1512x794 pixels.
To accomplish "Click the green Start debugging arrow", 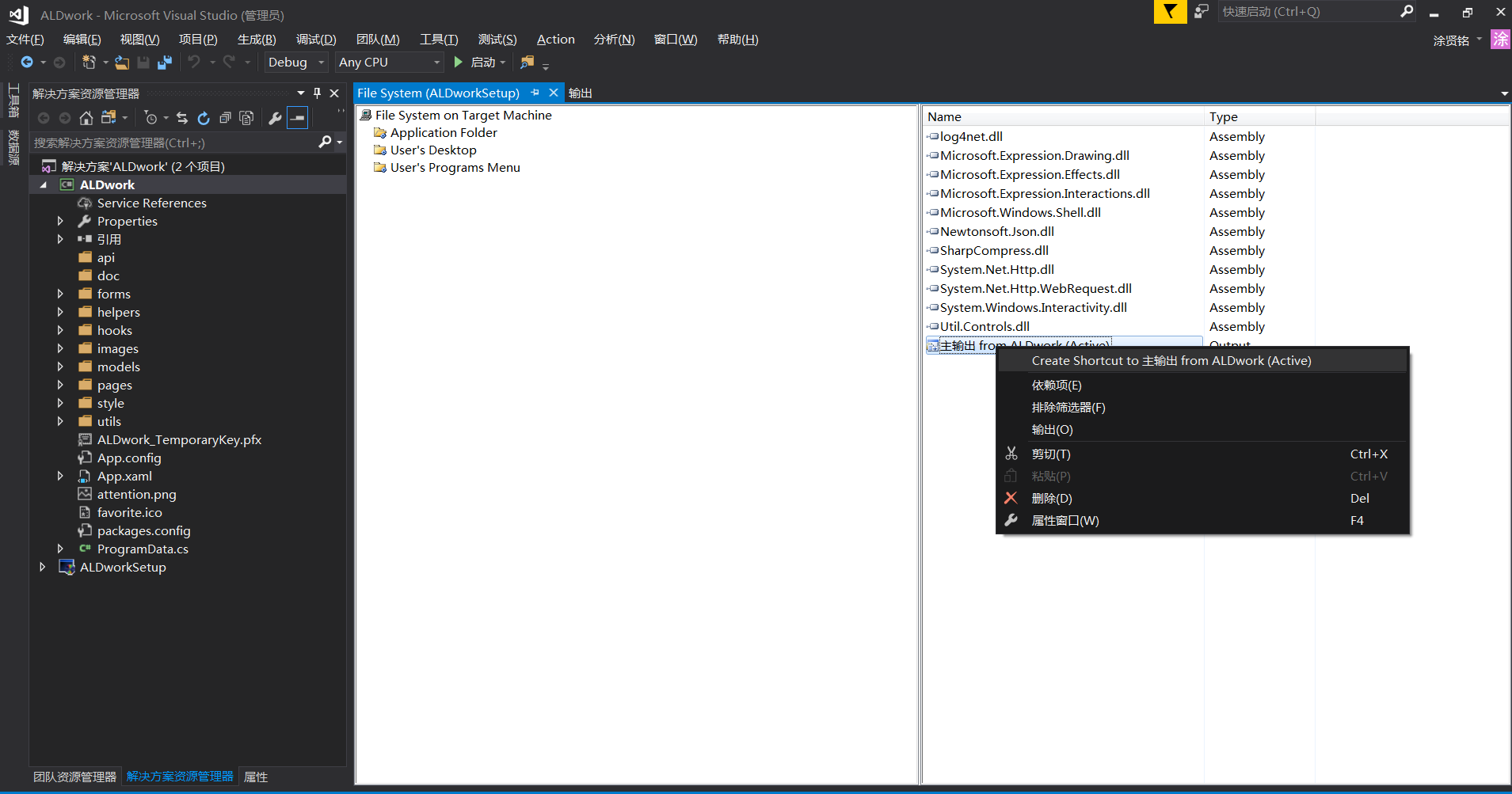I will (458, 62).
